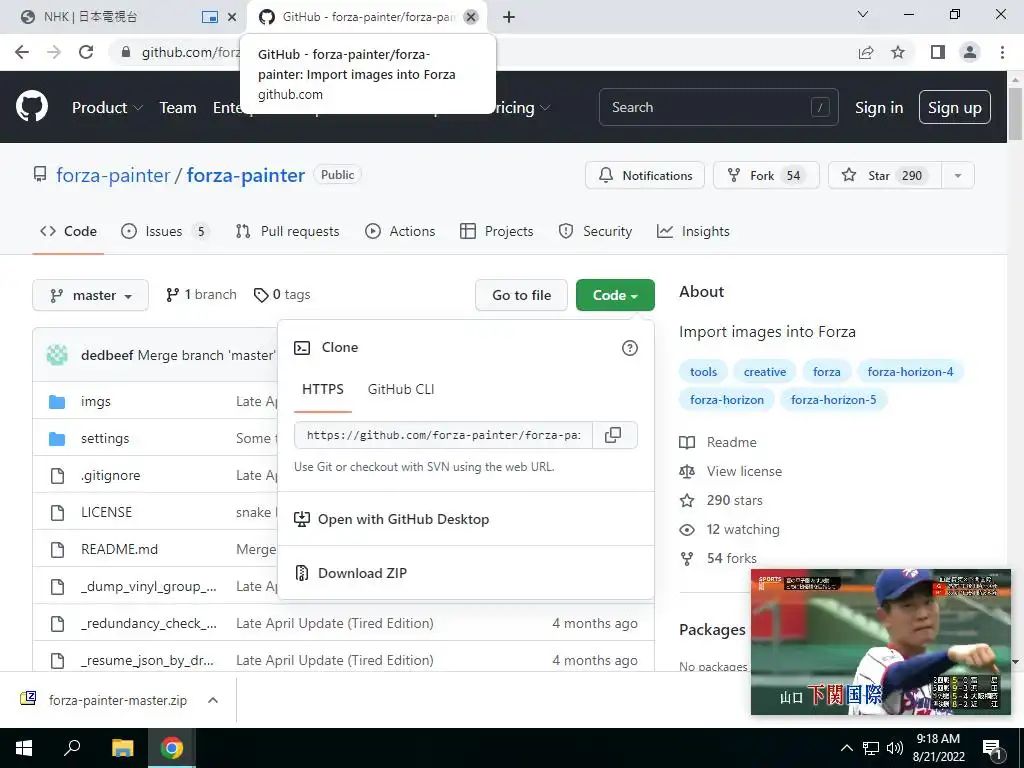Select the Code repository tab
The width and height of the screenshot is (1024, 768).
coord(68,231)
